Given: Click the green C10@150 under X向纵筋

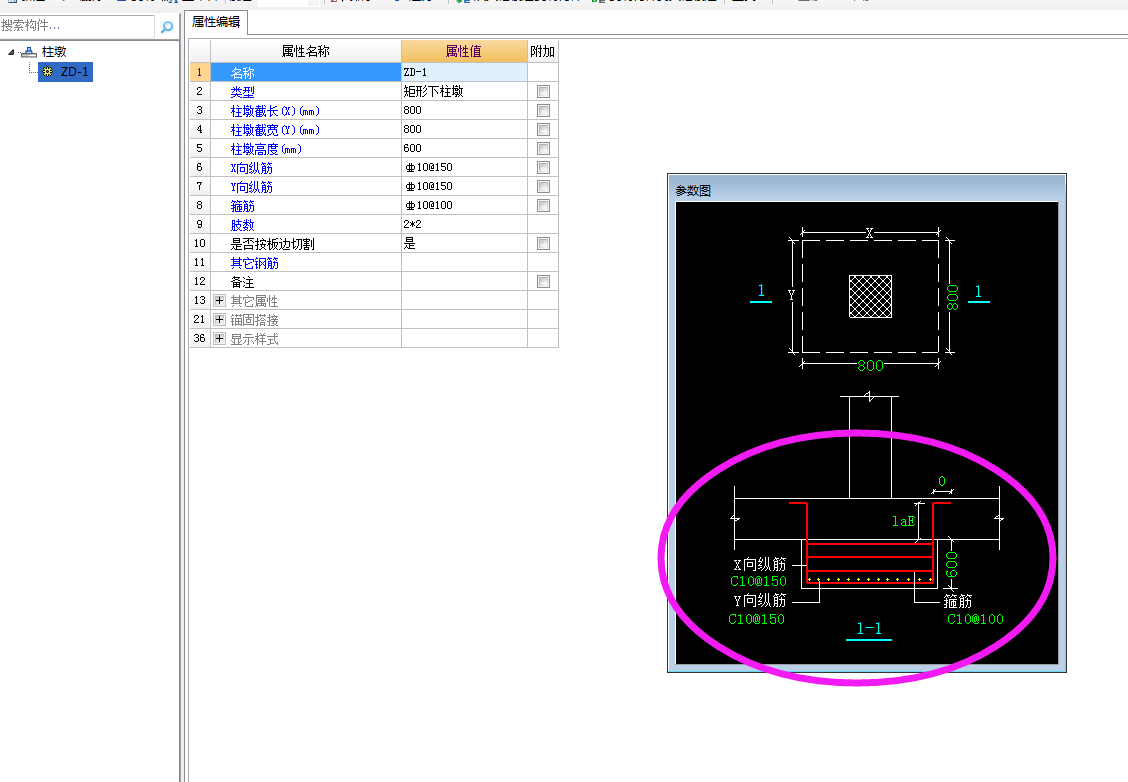Looking at the screenshot, I should point(758,581).
